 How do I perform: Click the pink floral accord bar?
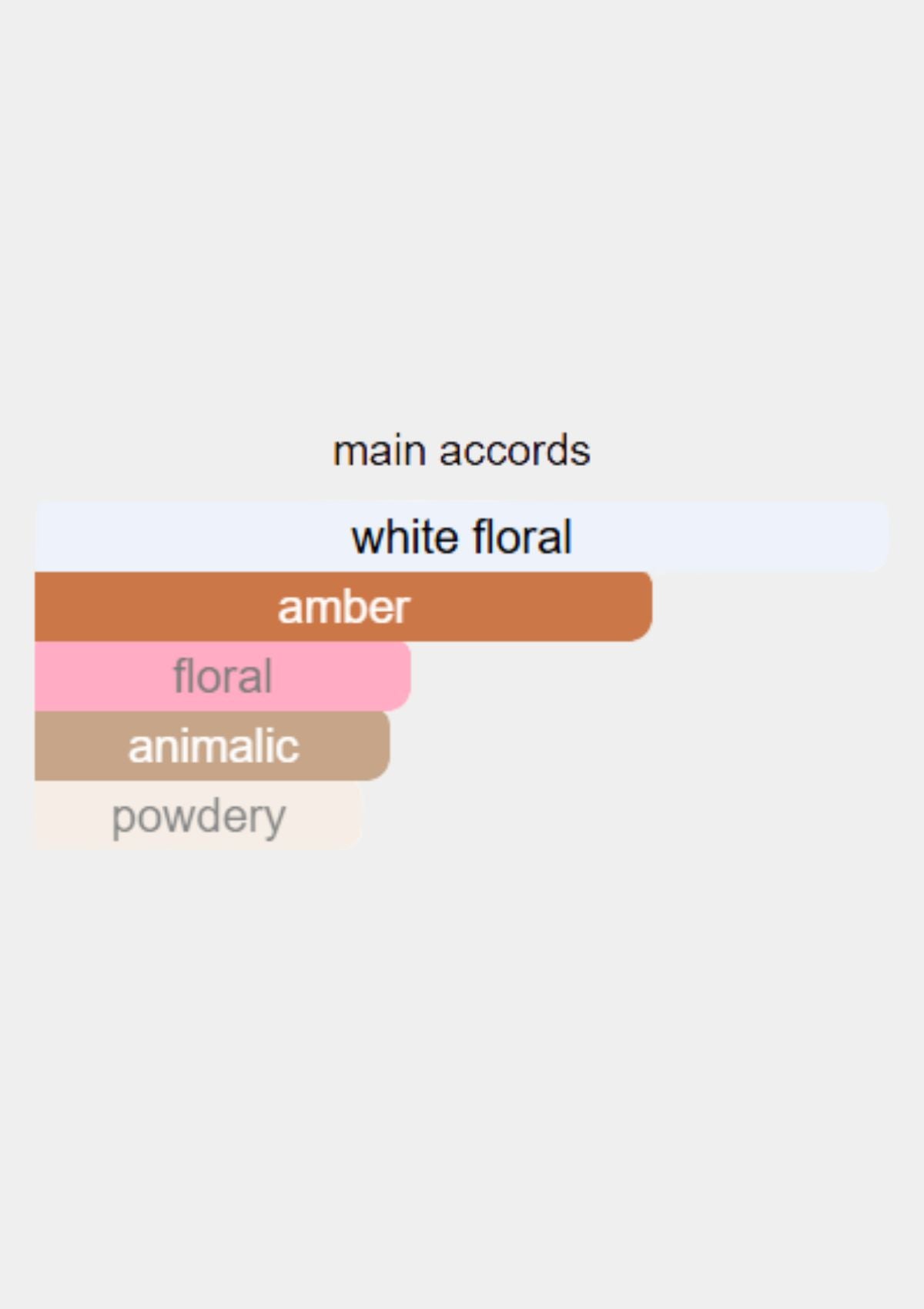[x=223, y=676]
